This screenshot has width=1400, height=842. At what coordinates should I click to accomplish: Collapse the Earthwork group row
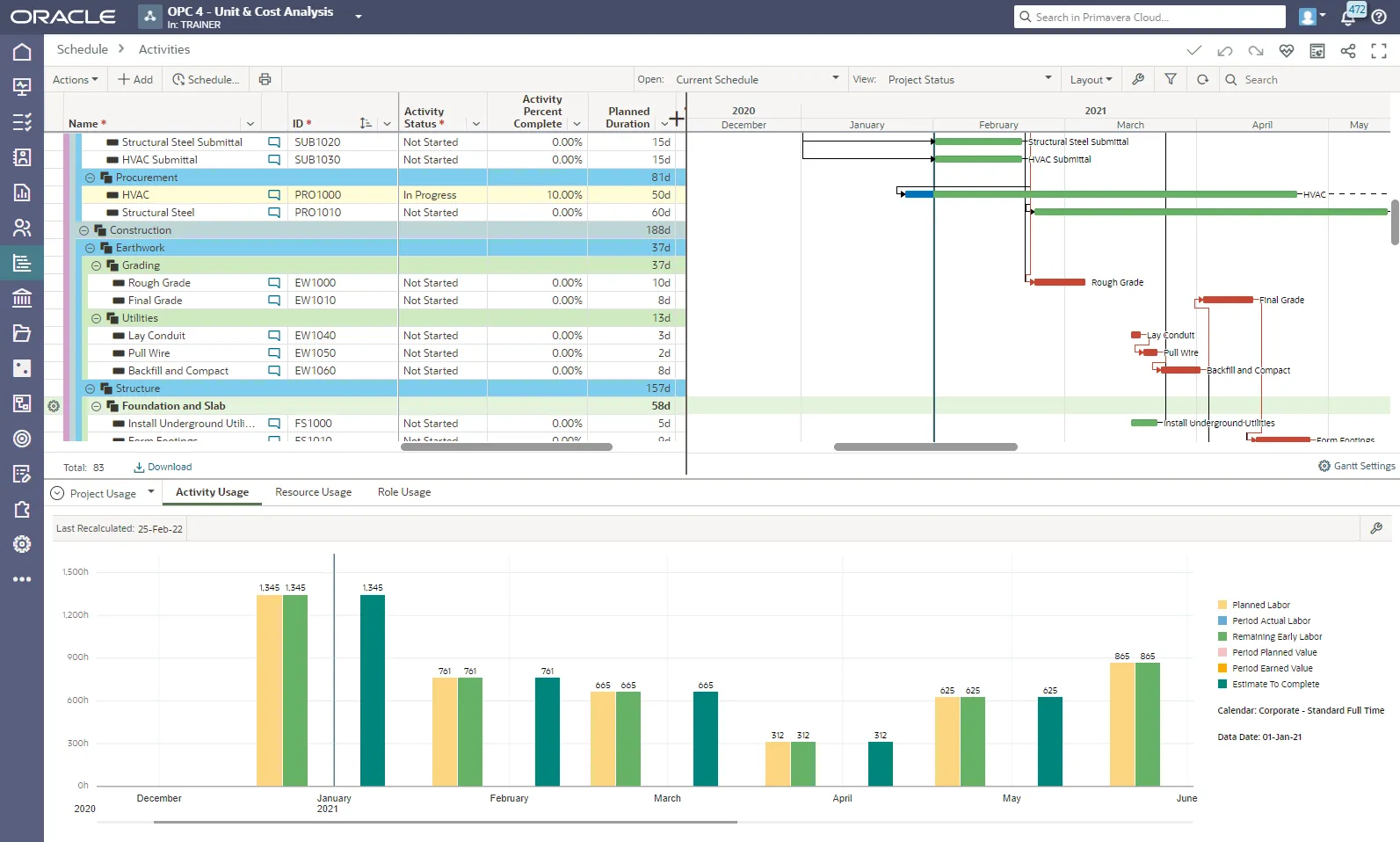pyautogui.click(x=90, y=248)
